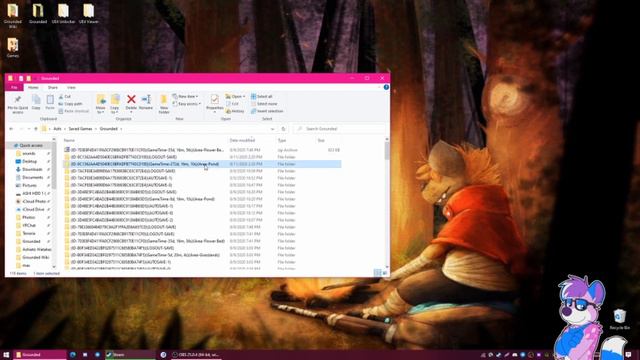The width and height of the screenshot is (640, 360).
Task: Go up one folder level arrow
Action: pos(36,129)
